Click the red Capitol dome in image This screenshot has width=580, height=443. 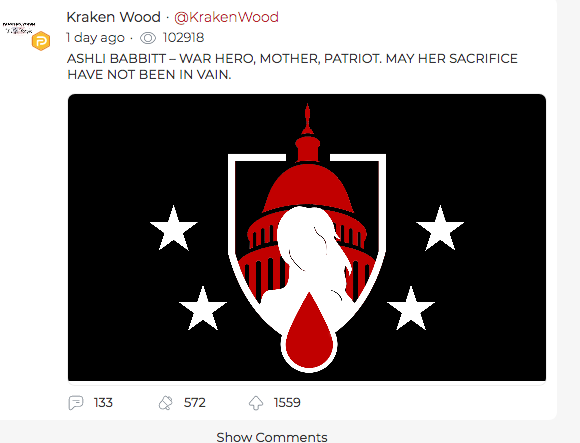pos(308,187)
